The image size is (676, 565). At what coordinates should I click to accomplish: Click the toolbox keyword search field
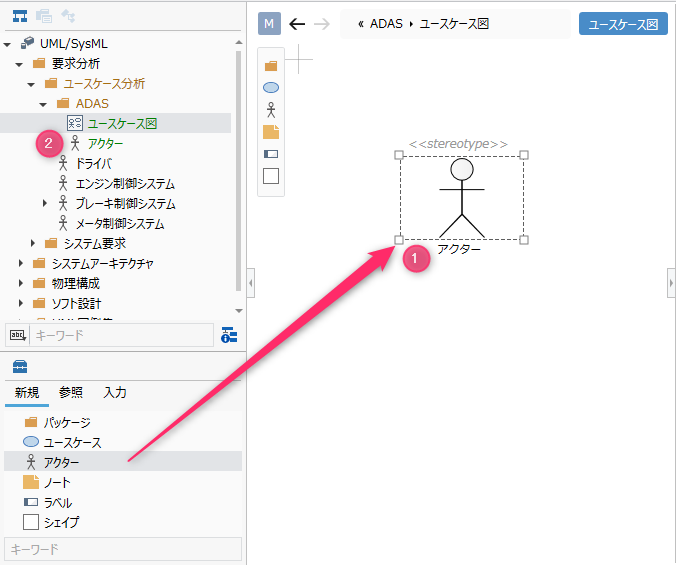(x=122, y=549)
